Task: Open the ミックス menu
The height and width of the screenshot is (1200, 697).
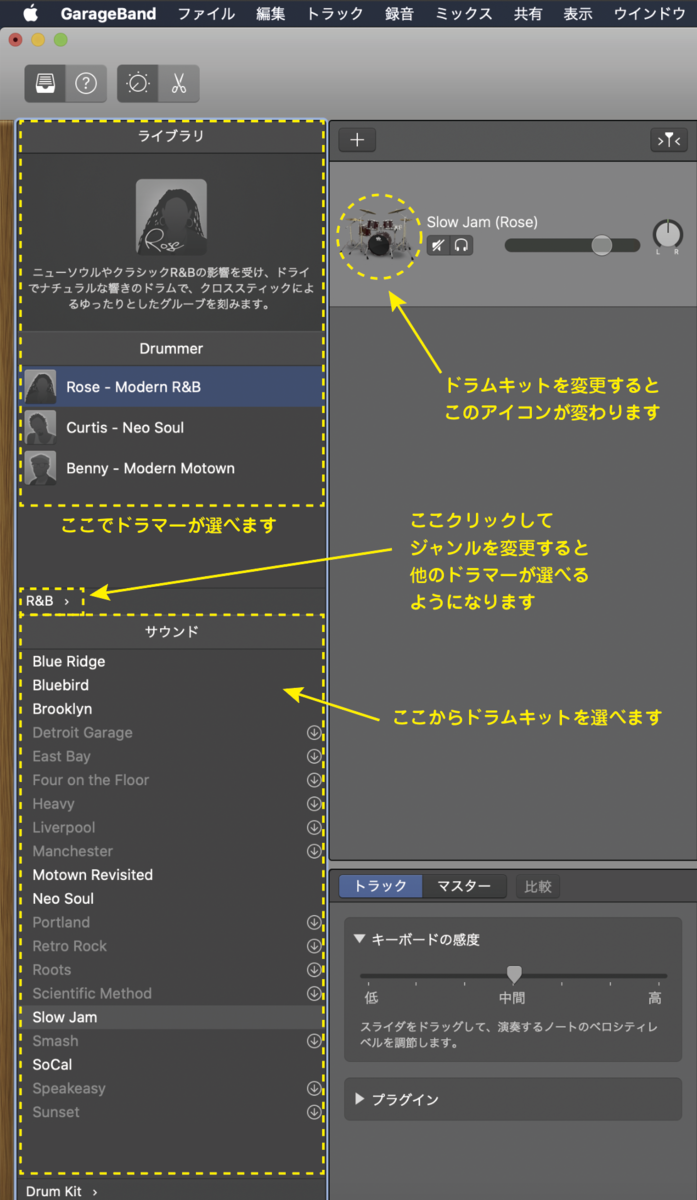Action: [x=464, y=14]
